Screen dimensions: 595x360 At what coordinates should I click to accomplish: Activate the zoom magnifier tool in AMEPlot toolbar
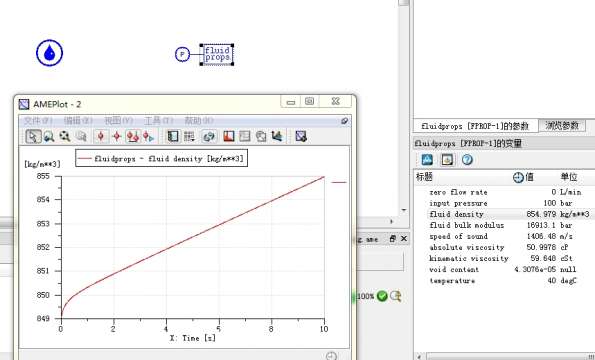click(49, 136)
